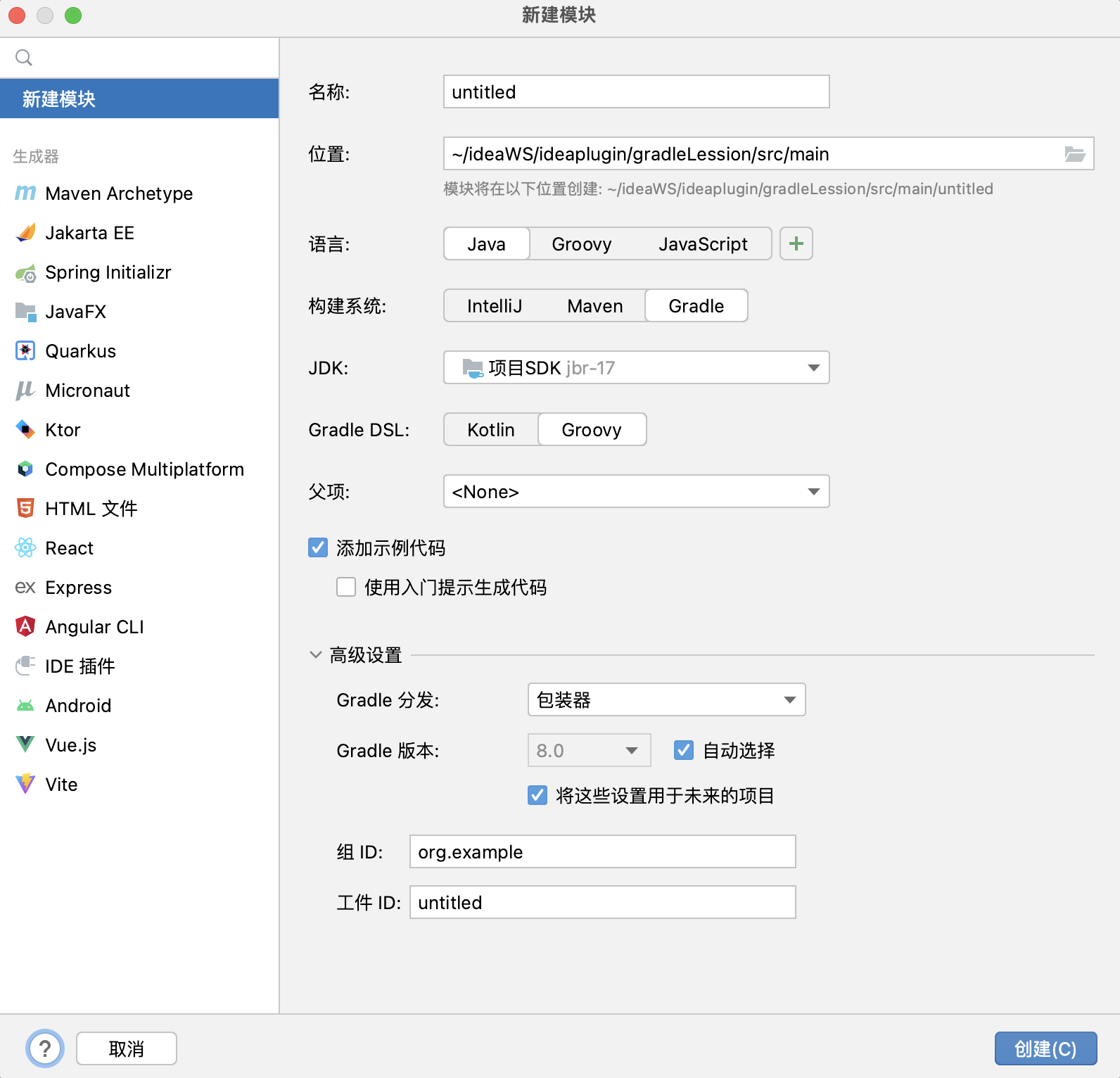Click the IDE 插件 plug icon

click(x=25, y=666)
